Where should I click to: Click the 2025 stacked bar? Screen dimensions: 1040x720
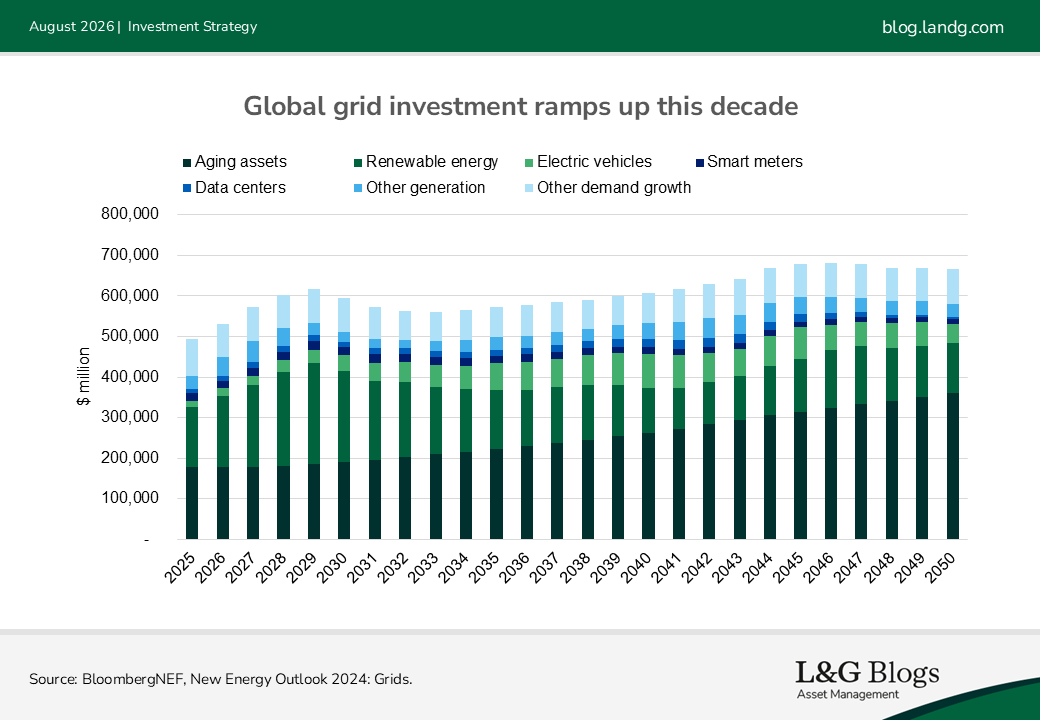pos(192,439)
